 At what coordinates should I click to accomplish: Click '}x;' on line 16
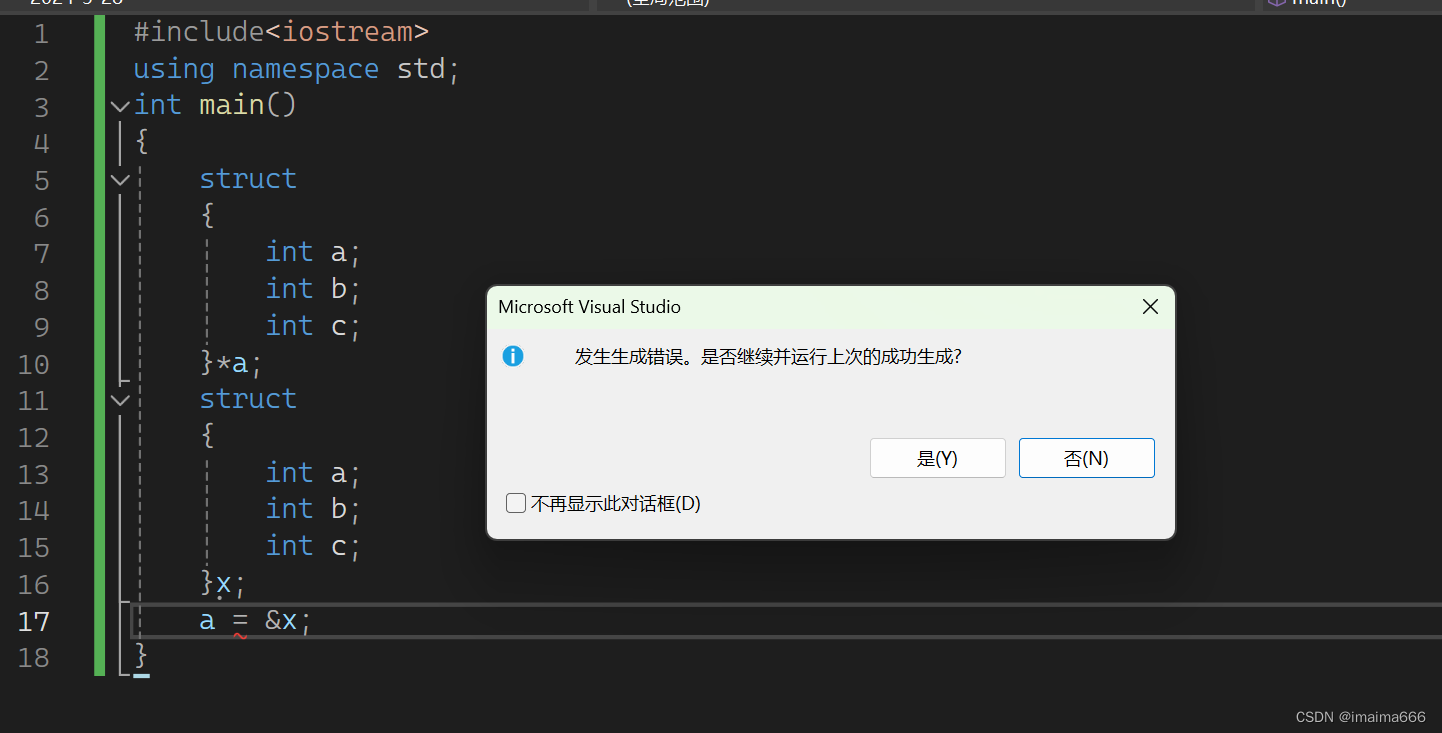click(x=223, y=583)
